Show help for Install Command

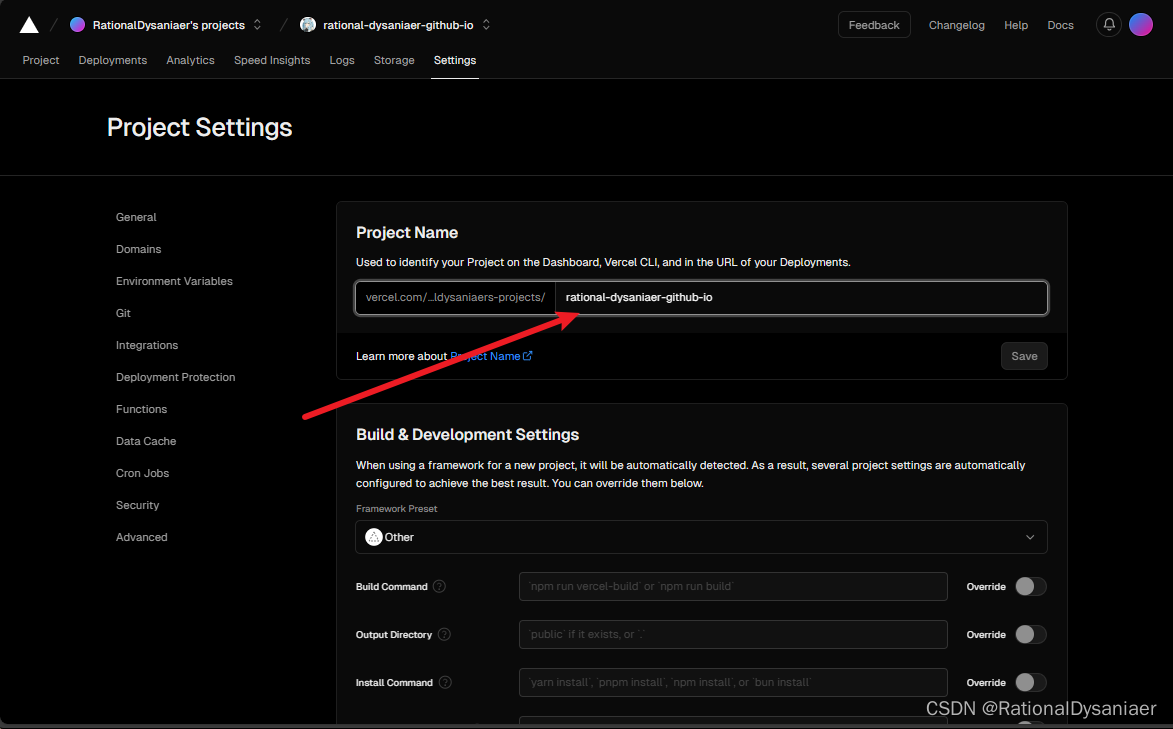[x=445, y=683]
